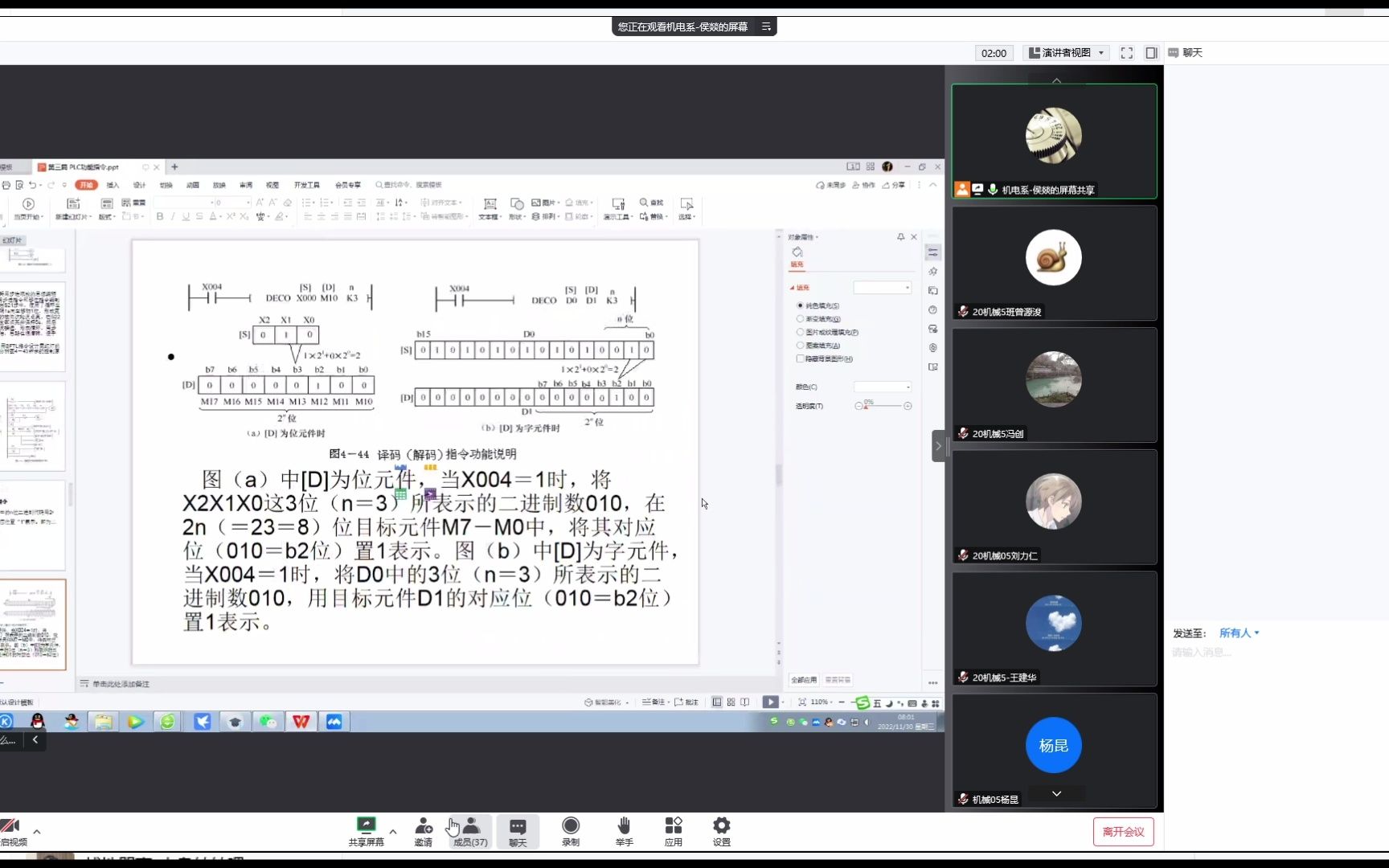Click the WeChat icon in the Windows taskbar

268,722
